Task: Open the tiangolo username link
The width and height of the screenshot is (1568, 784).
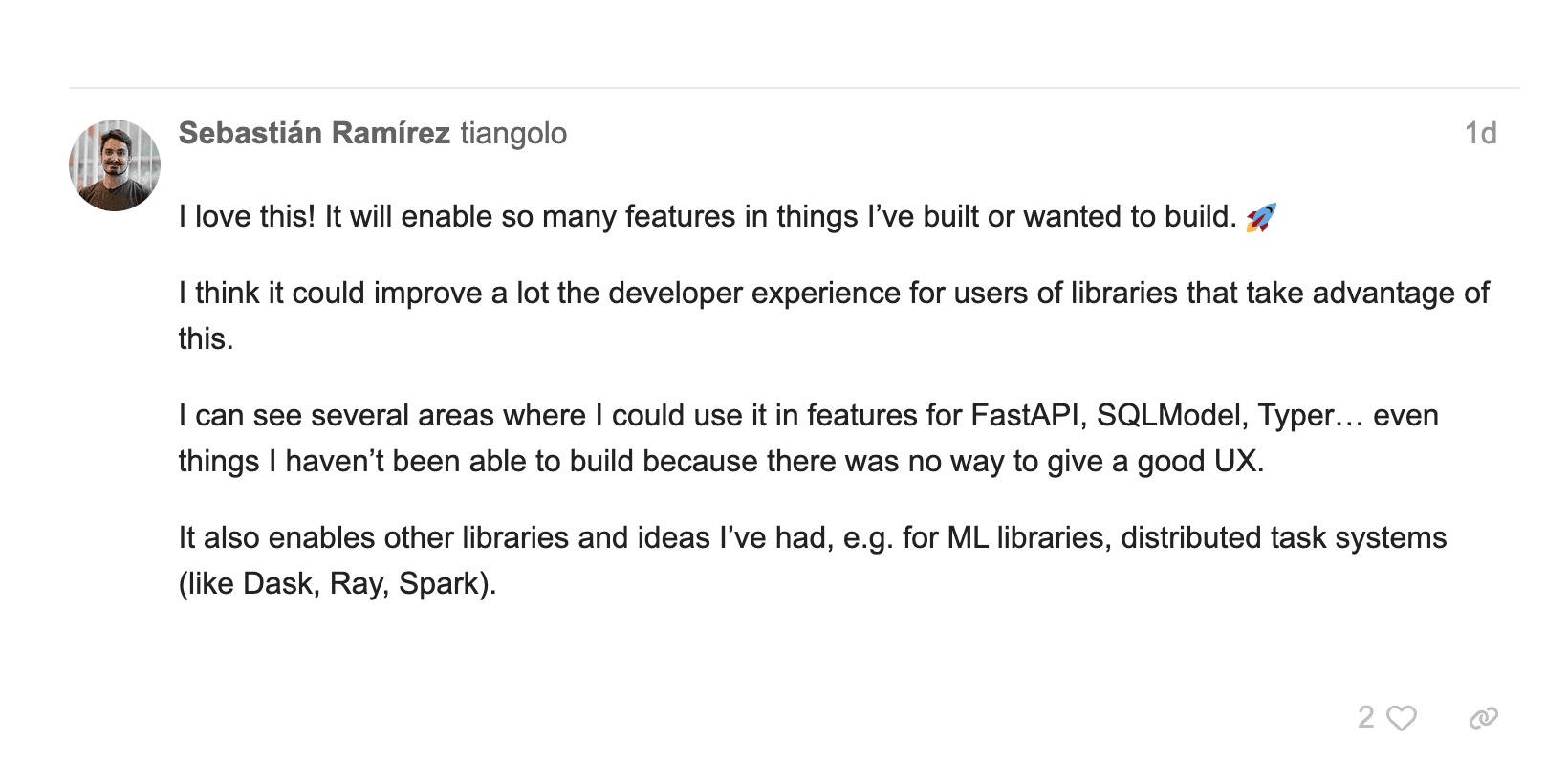Action: 513,133
